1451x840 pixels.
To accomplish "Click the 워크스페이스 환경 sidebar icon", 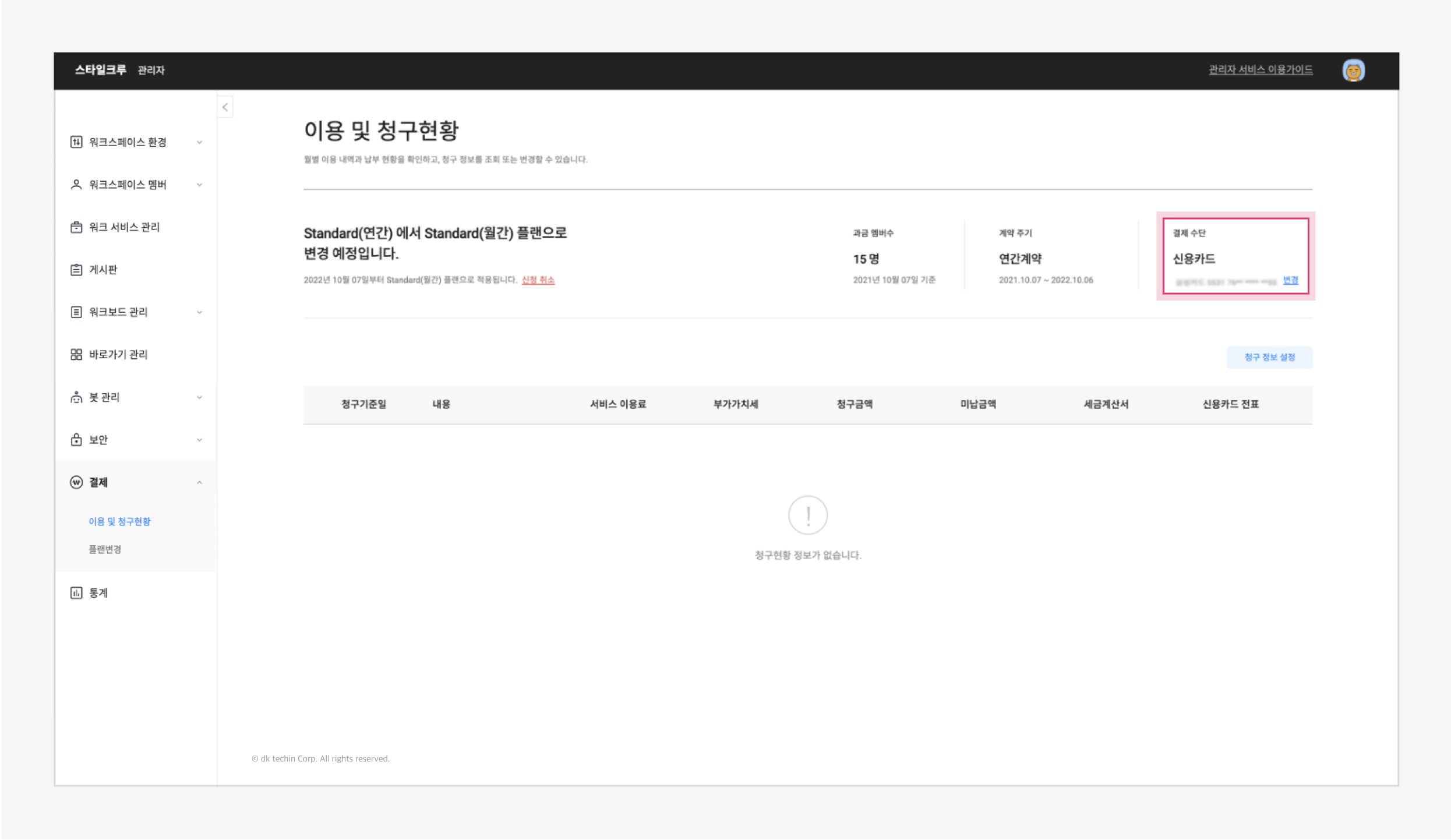I will pyautogui.click(x=76, y=142).
